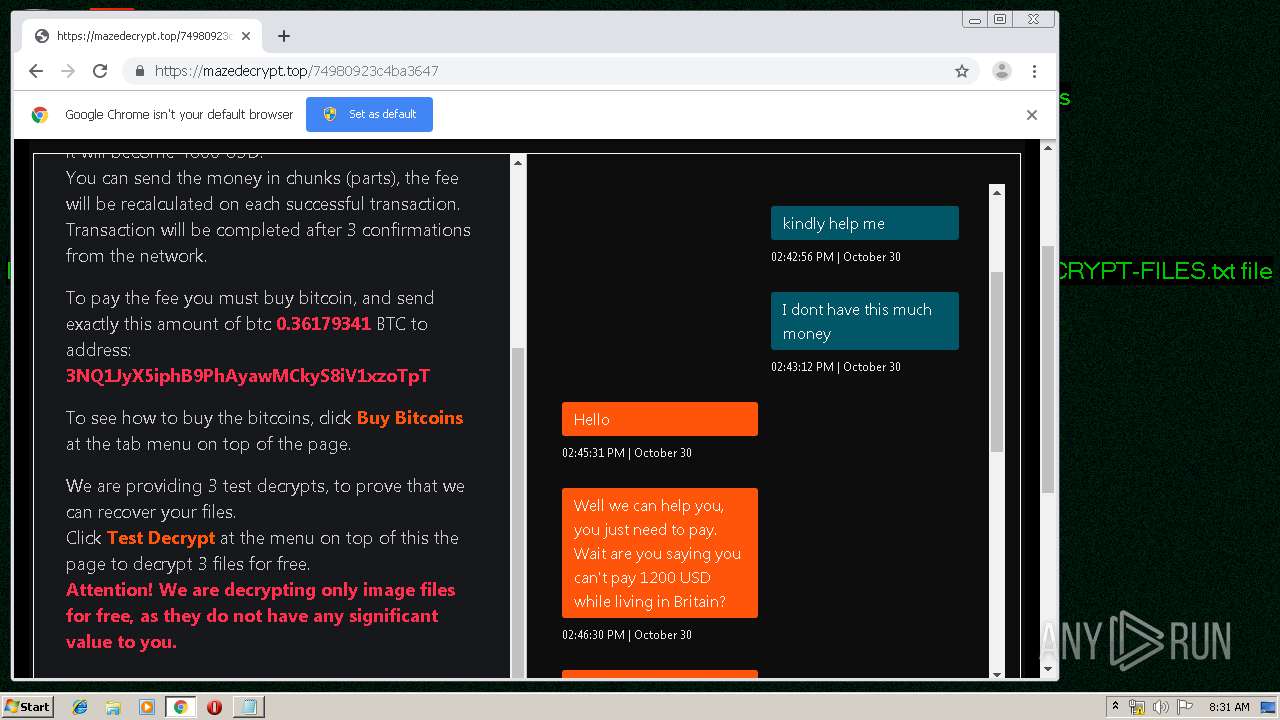
Task: Click the 'Well we can help you' message
Action: pos(660,553)
